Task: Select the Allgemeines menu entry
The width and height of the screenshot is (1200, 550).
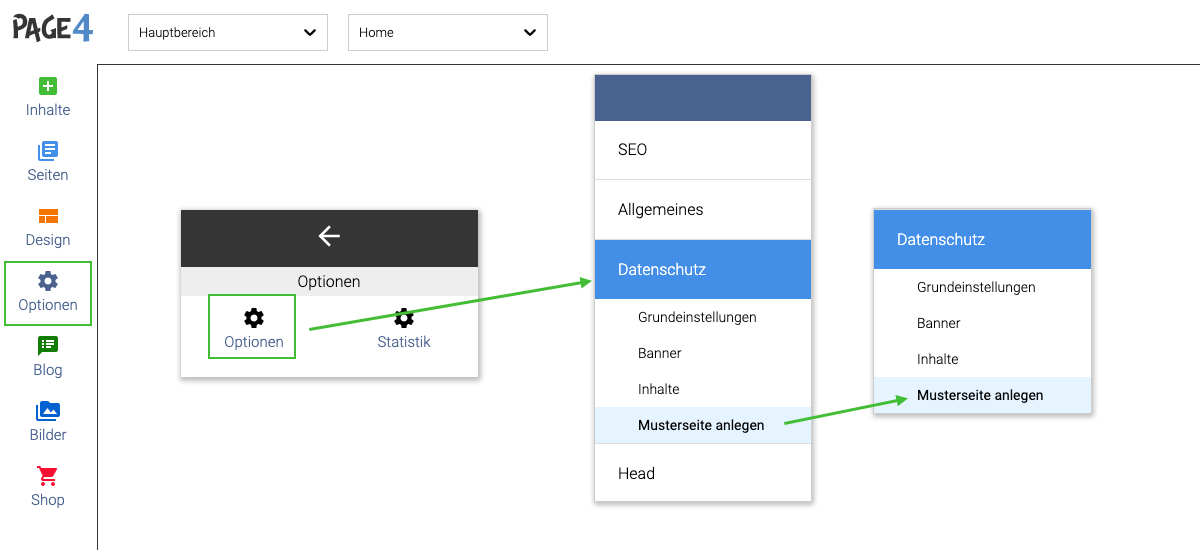Action: (702, 210)
